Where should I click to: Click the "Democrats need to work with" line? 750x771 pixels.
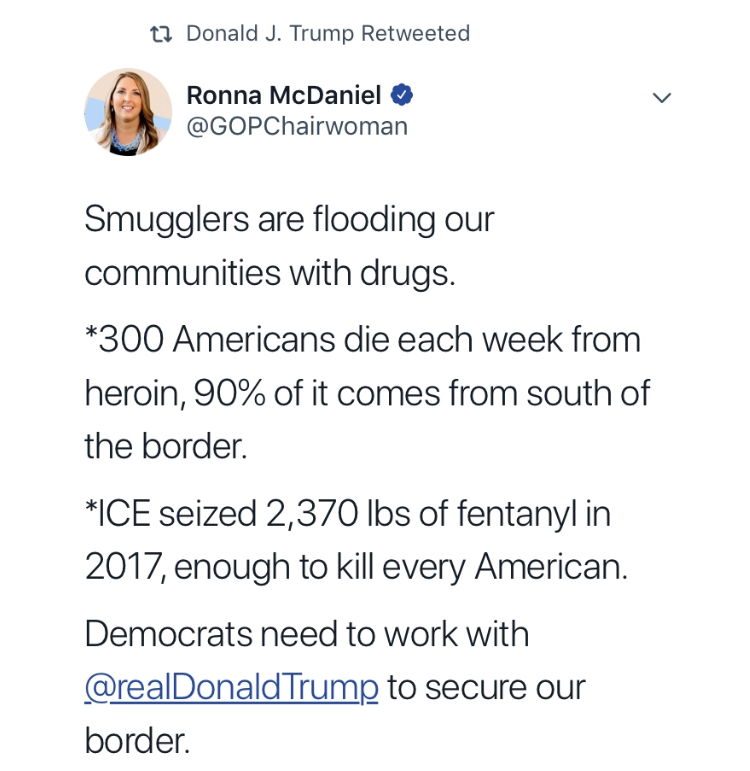[x=306, y=634]
